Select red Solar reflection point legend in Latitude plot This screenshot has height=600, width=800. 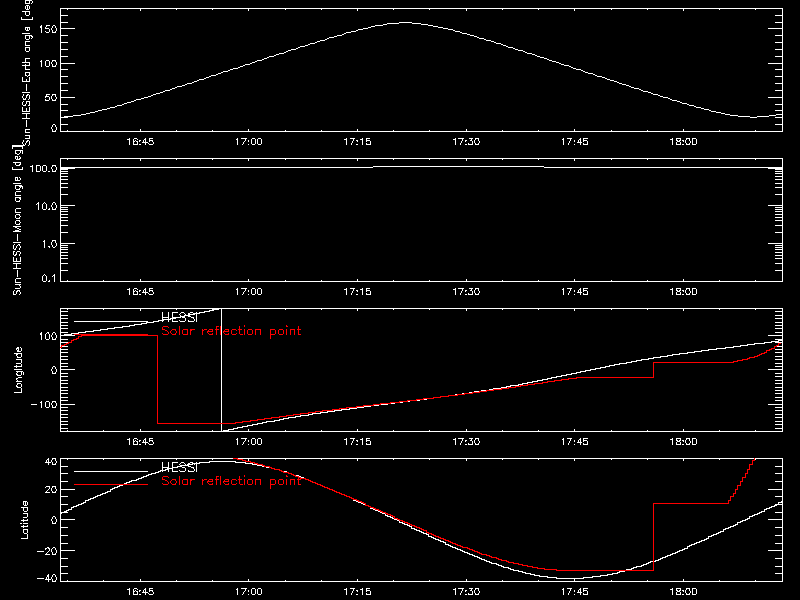point(231,481)
